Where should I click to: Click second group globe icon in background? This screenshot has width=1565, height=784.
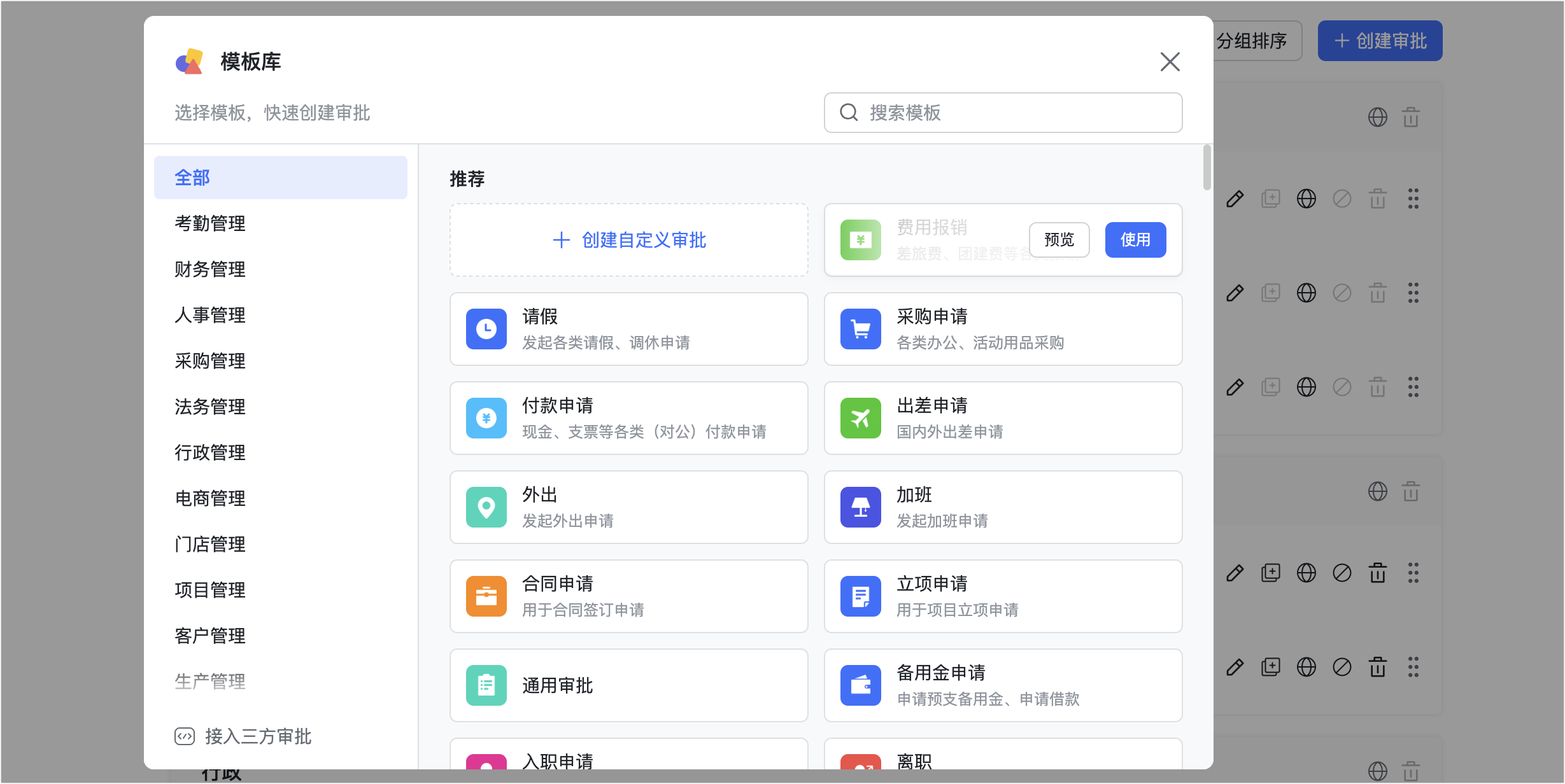1377,491
